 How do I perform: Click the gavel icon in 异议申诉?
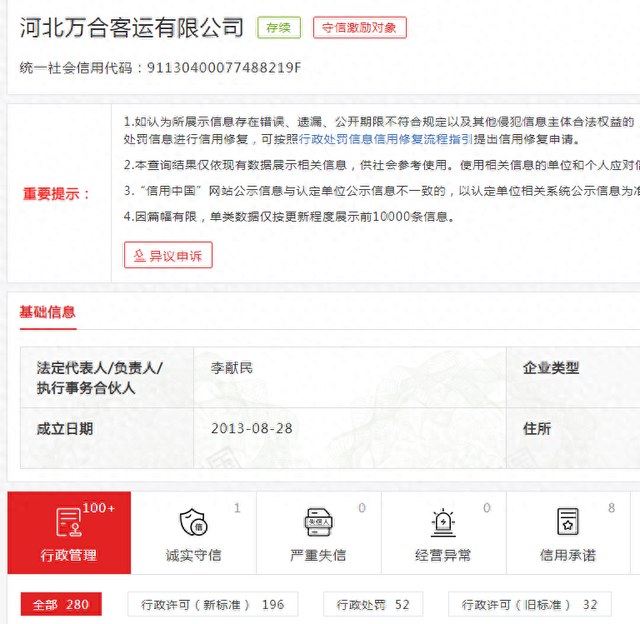click(139, 255)
